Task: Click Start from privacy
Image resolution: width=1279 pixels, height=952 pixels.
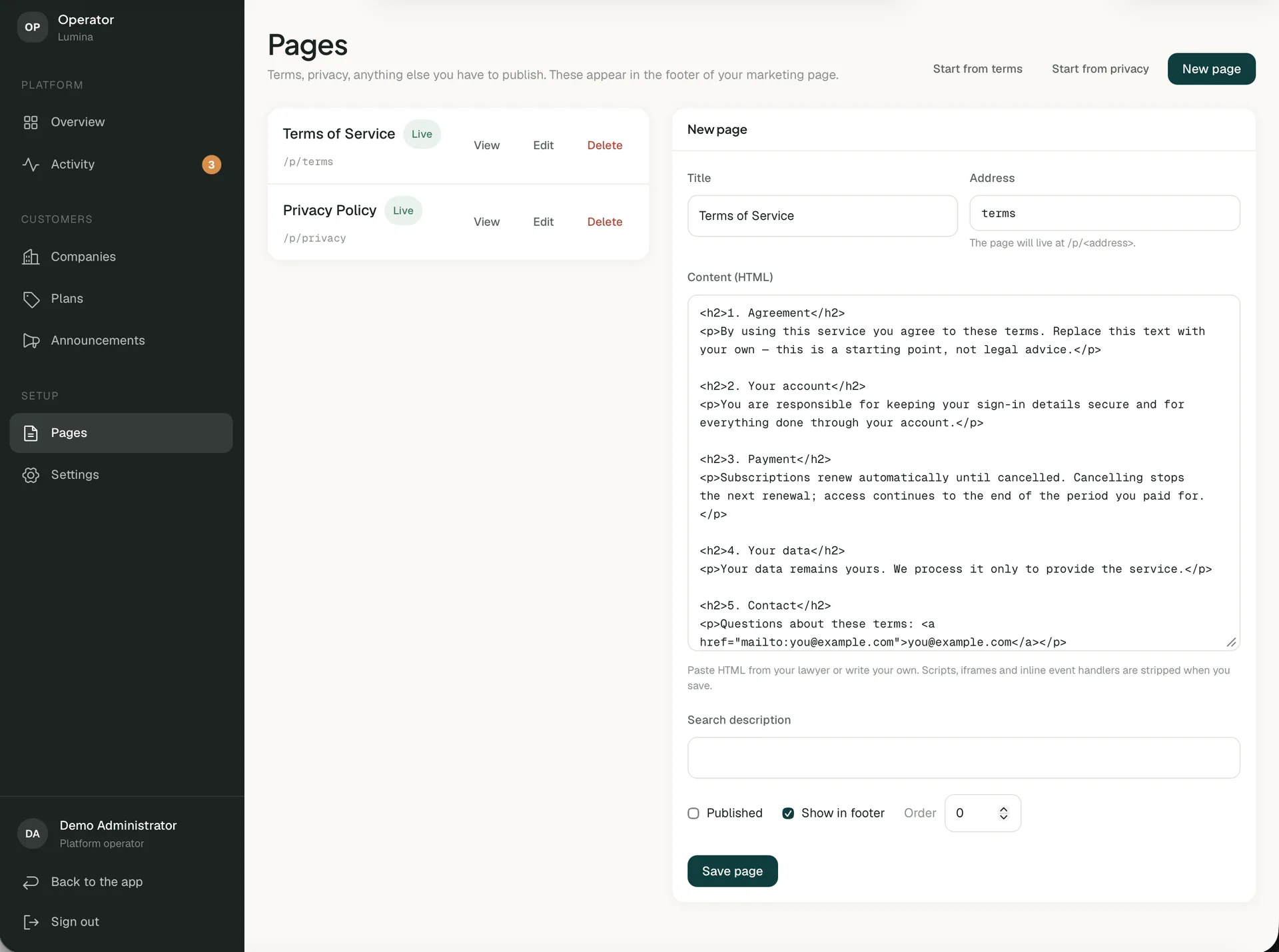Action: coord(1100,69)
